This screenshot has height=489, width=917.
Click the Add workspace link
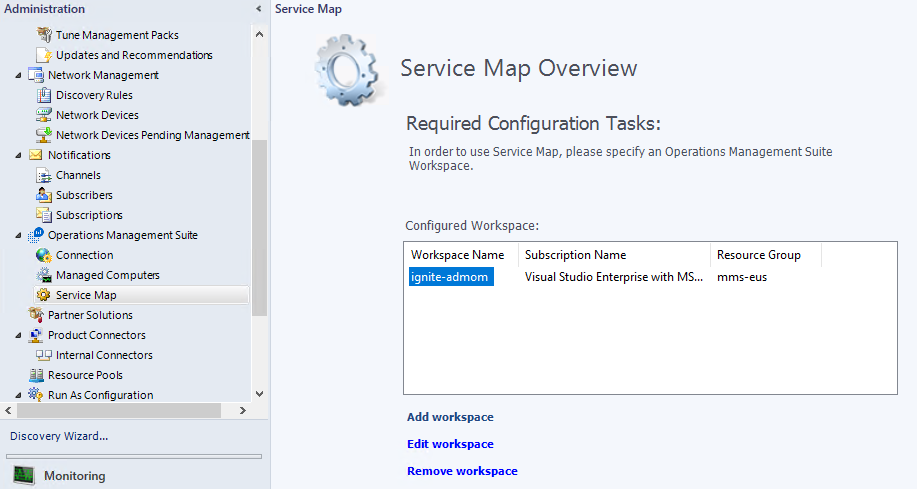click(x=450, y=417)
